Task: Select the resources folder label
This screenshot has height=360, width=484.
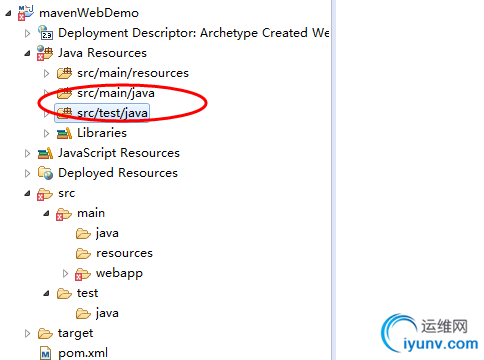Action: pos(124,253)
